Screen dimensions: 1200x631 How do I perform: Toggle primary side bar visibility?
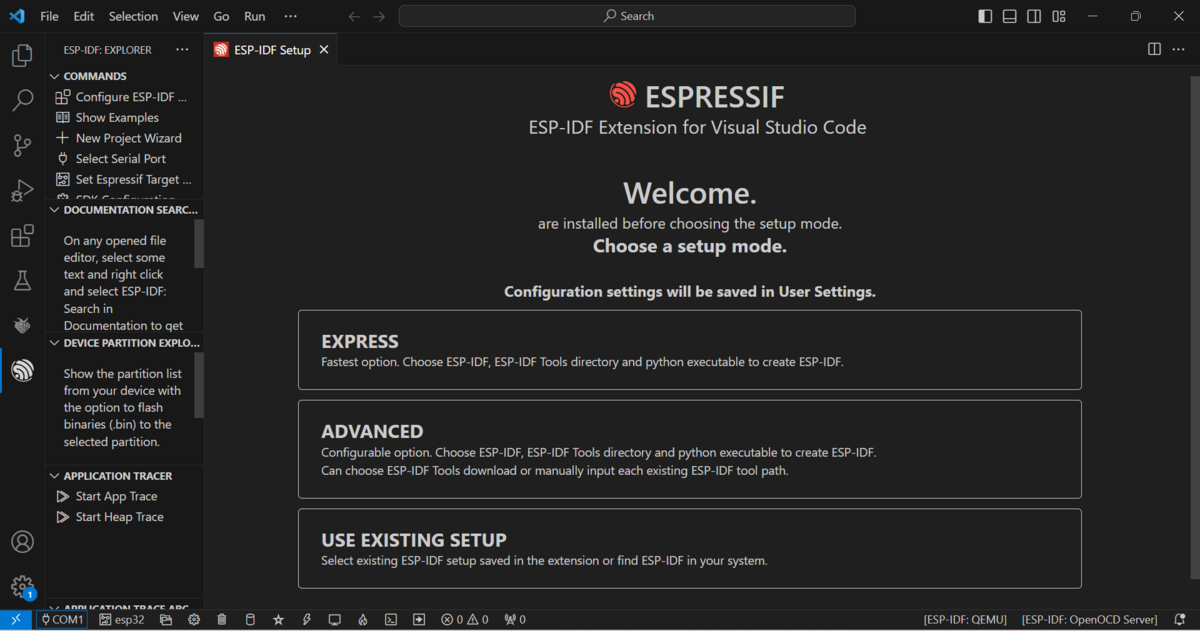pos(985,16)
